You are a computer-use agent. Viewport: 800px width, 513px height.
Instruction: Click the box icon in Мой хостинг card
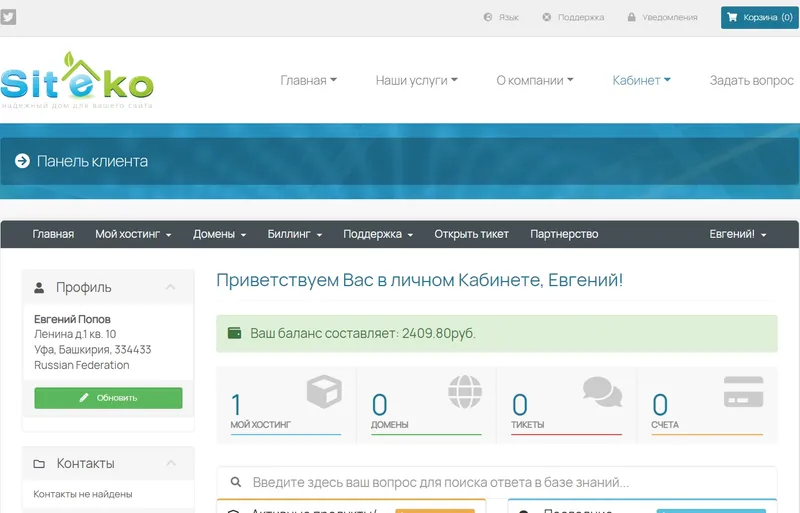[324, 392]
